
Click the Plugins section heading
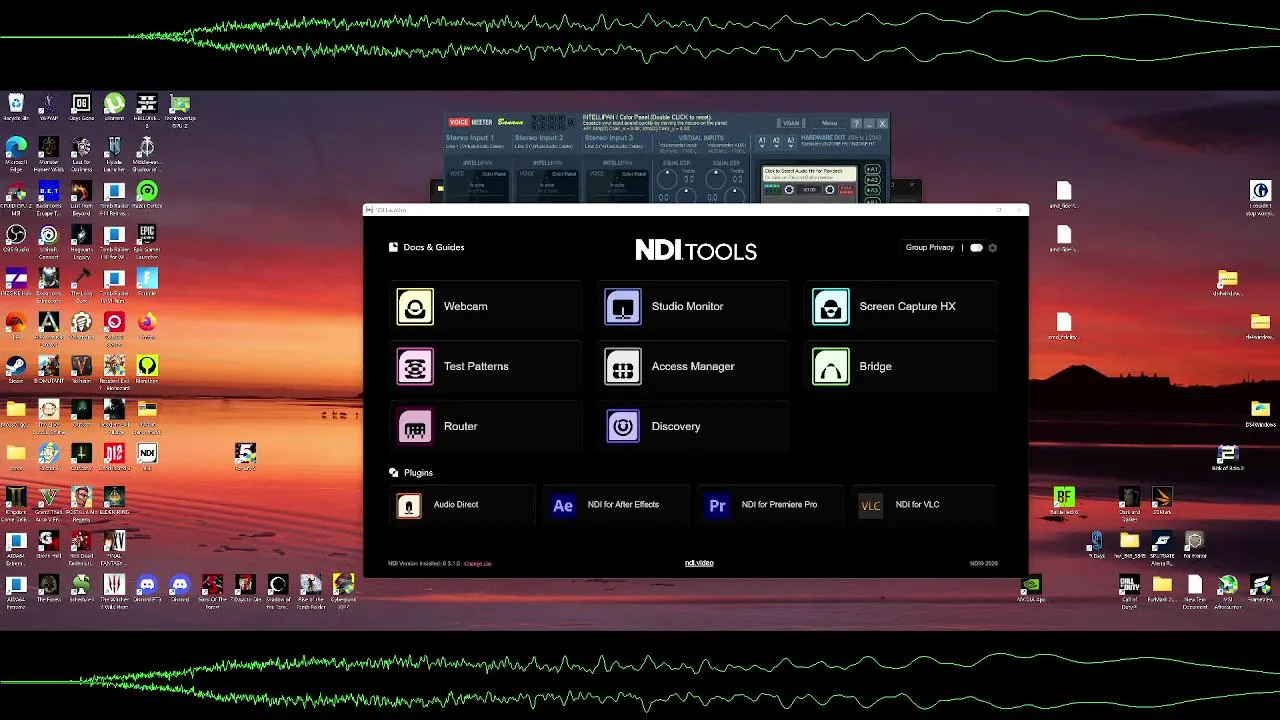[411, 472]
